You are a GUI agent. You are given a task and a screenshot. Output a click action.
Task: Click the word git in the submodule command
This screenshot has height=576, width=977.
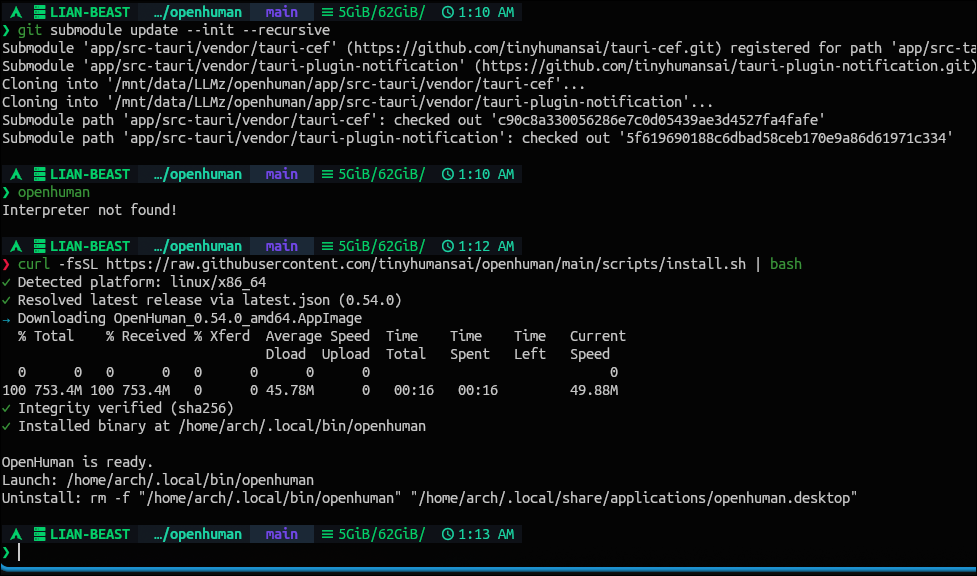click(x=30, y=30)
